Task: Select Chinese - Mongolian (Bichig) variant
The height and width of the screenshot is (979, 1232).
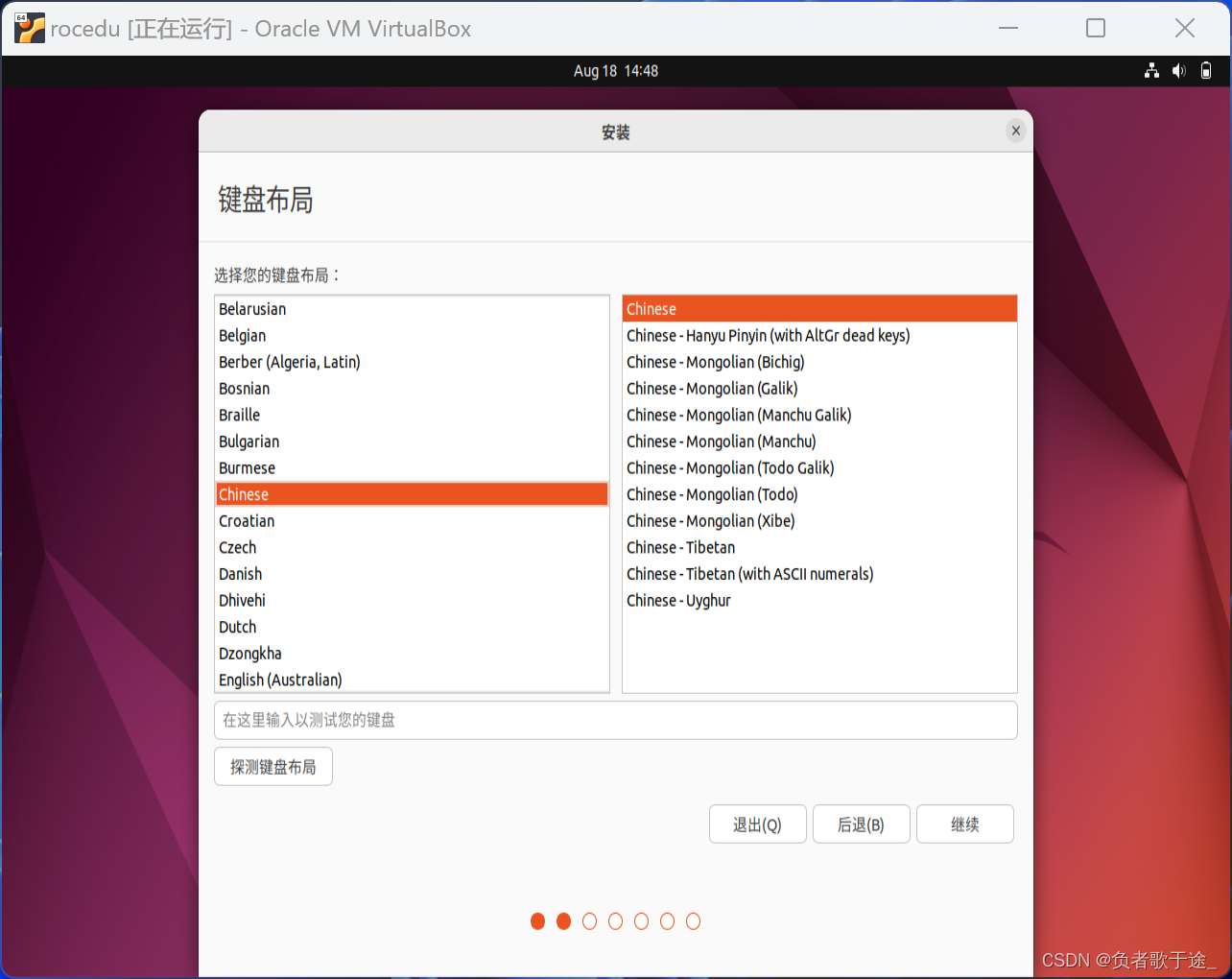Action: [x=819, y=362]
